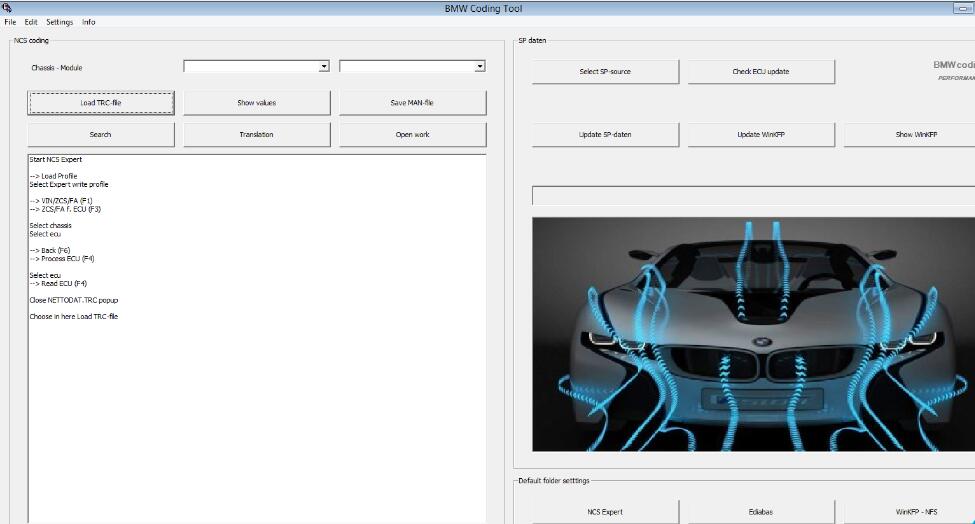
Task: Choose the Select SP-source button
Action: click(x=605, y=72)
